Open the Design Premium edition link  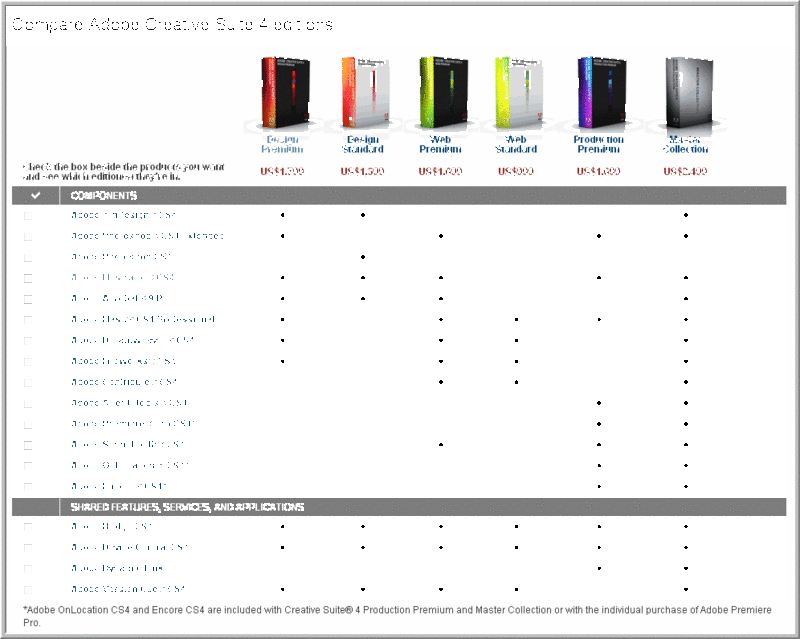(x=282, y=144)
